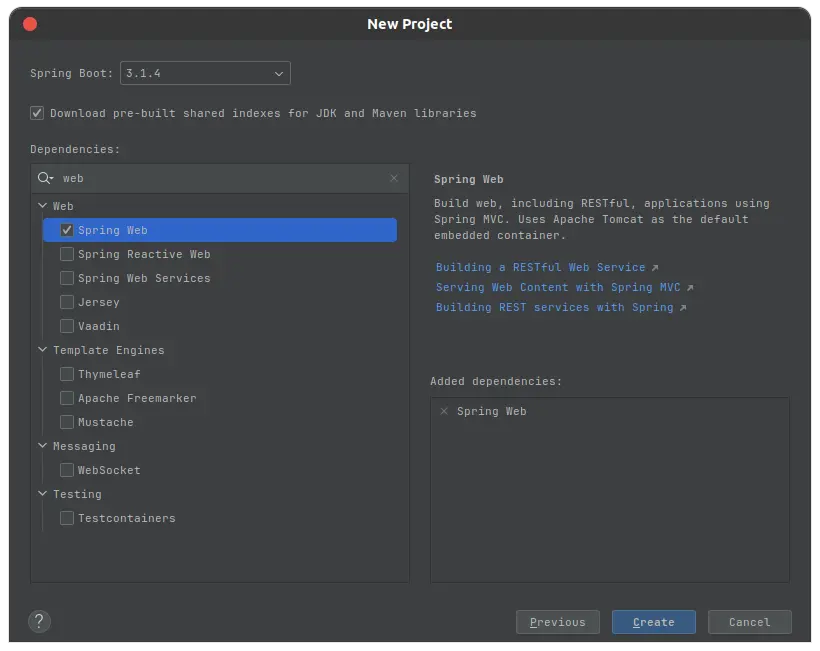
Task: Close the New Project dialog with red button
Action: point(30,24)
